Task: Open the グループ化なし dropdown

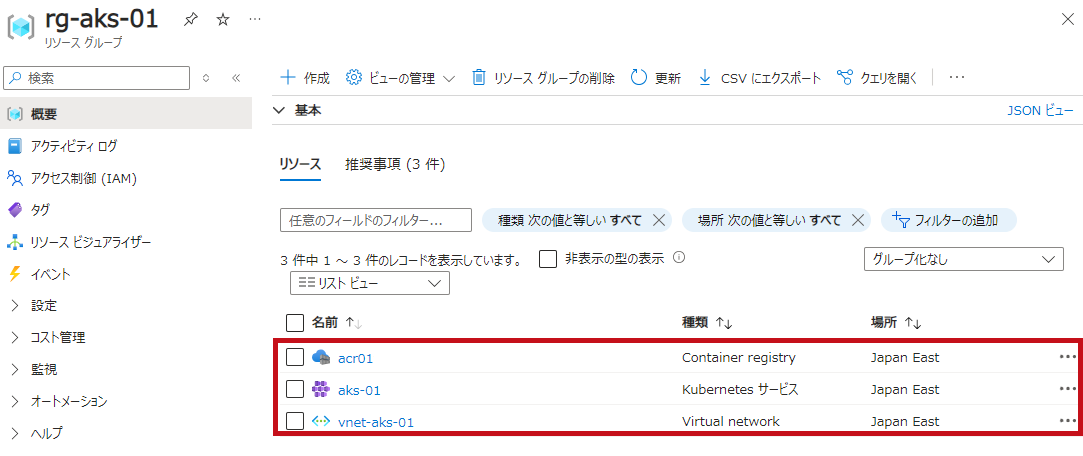Action: (964, 260)
